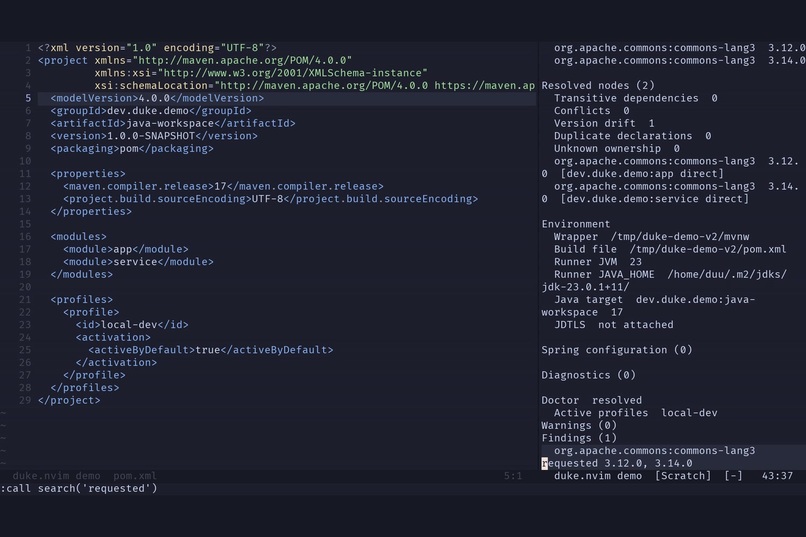The image size is (806, 537).
Task: Click the requested 3.12.0, 3.14.0 line
Action: tap(617, 463)
